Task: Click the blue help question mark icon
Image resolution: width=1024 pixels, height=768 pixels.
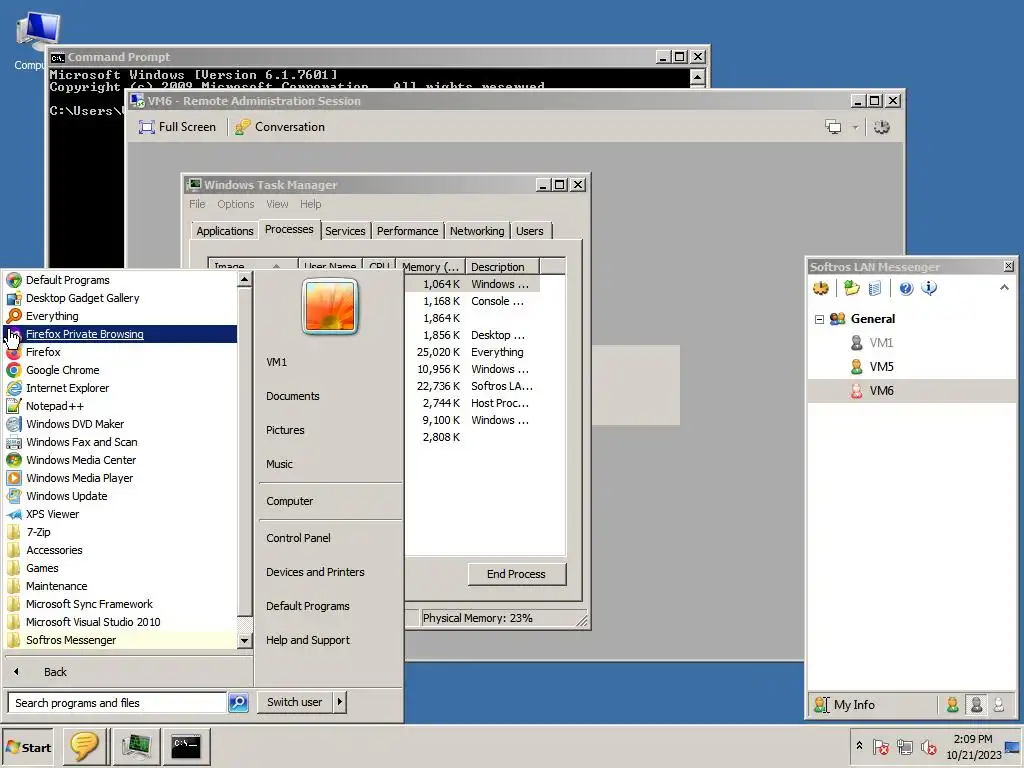Action: (x=906, y=288)
